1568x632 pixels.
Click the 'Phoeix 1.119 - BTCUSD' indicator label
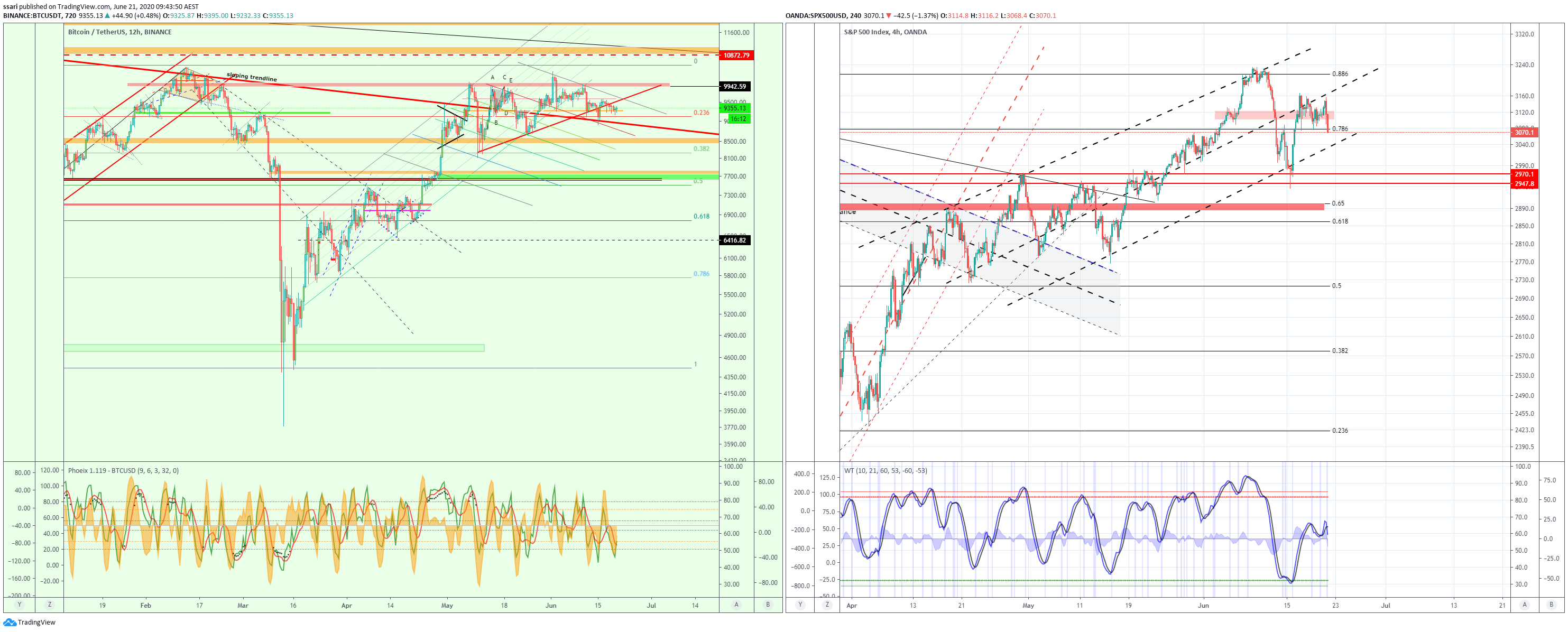[x=124, y=471]
